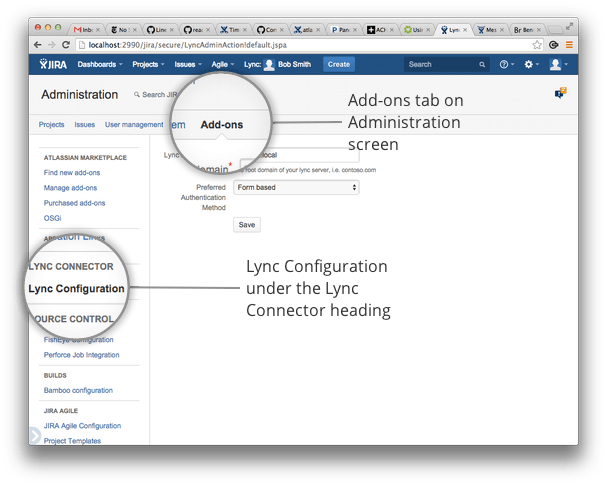Open the Purchased add-ons link
Screen dimensions: 609x486
click(74, 203)
